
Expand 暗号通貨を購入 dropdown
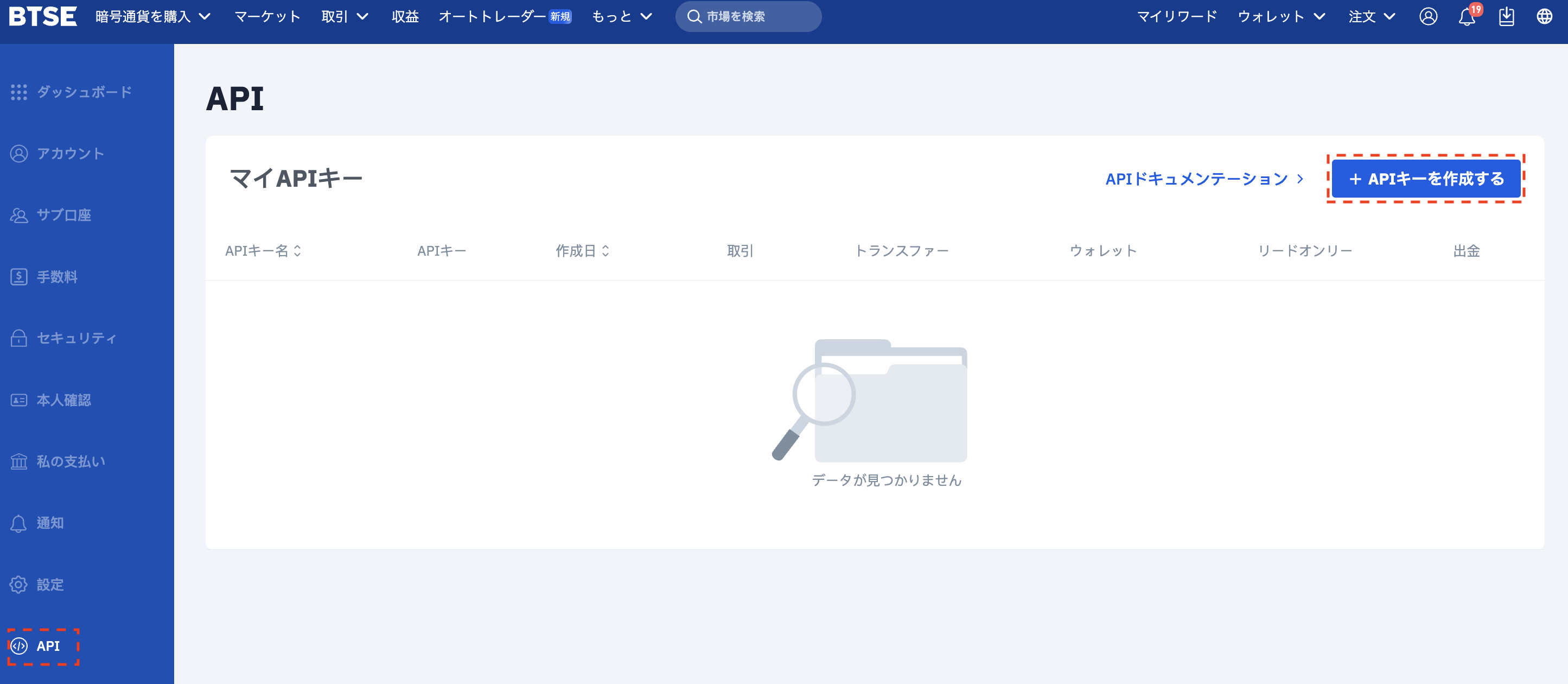pos(153,16)
